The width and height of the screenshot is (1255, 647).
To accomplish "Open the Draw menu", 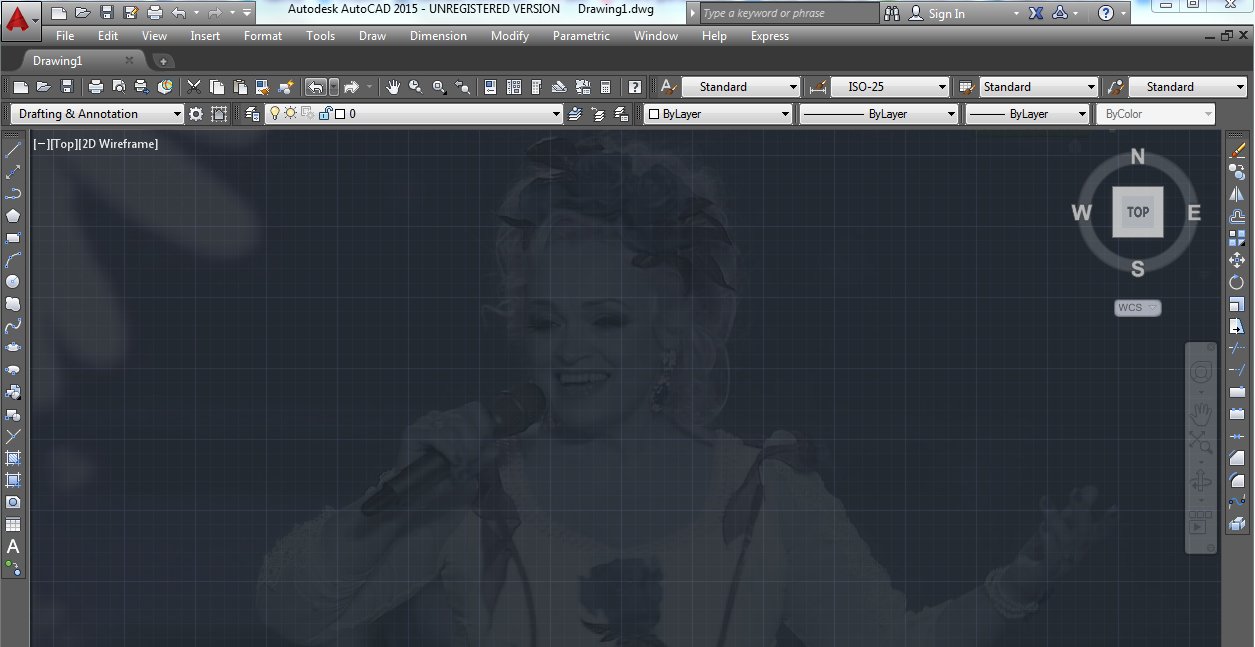I will 372,36.
